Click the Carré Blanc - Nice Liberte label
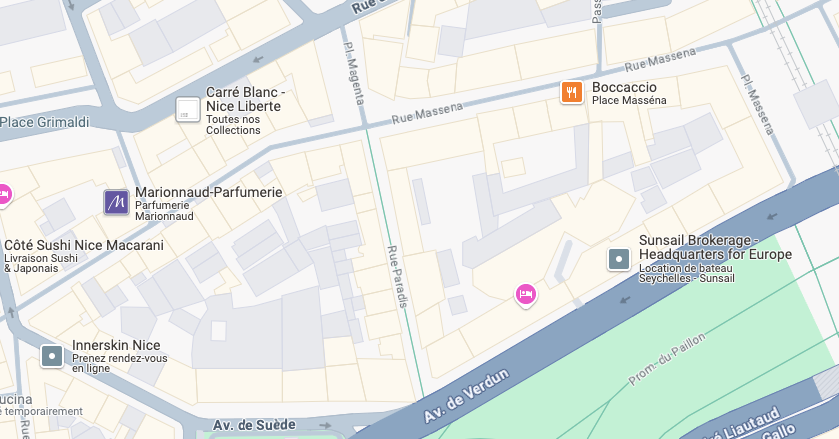Viewport: 839px width, 439px height. (x=245, y=99)
